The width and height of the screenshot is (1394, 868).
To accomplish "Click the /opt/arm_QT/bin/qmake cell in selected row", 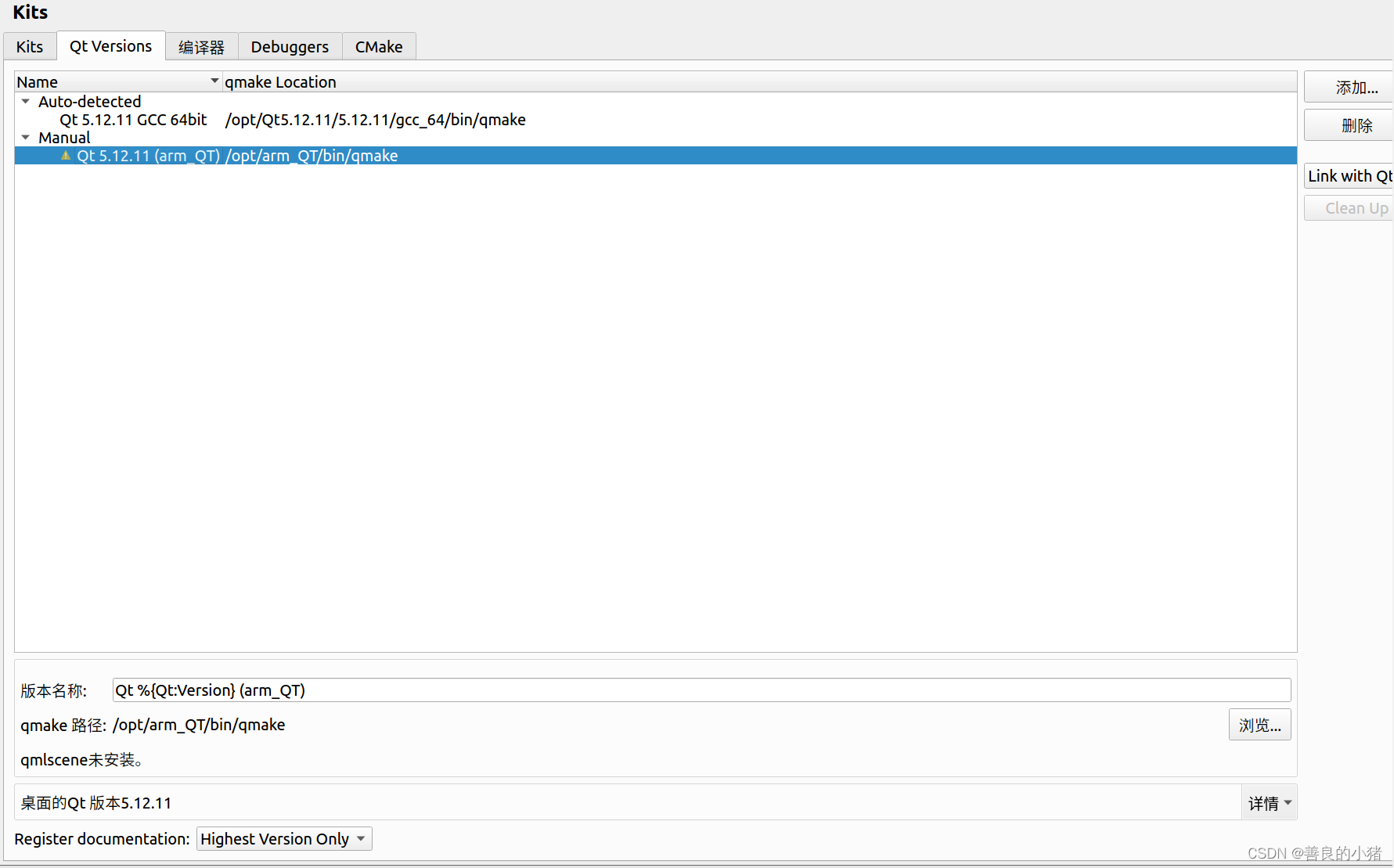I will (x=312, y=156).
